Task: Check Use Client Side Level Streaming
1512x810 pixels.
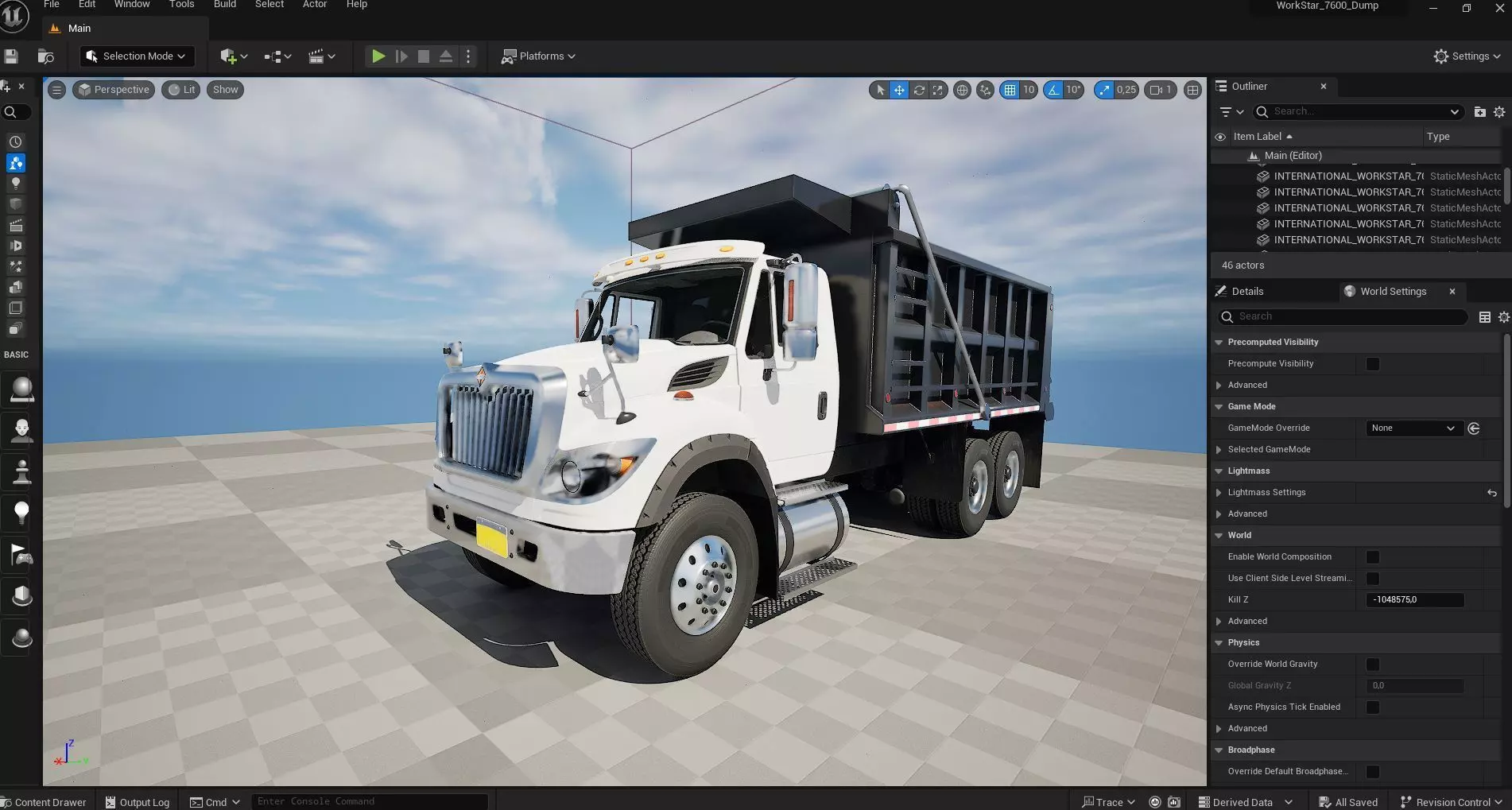Action: pos(1373,579)
